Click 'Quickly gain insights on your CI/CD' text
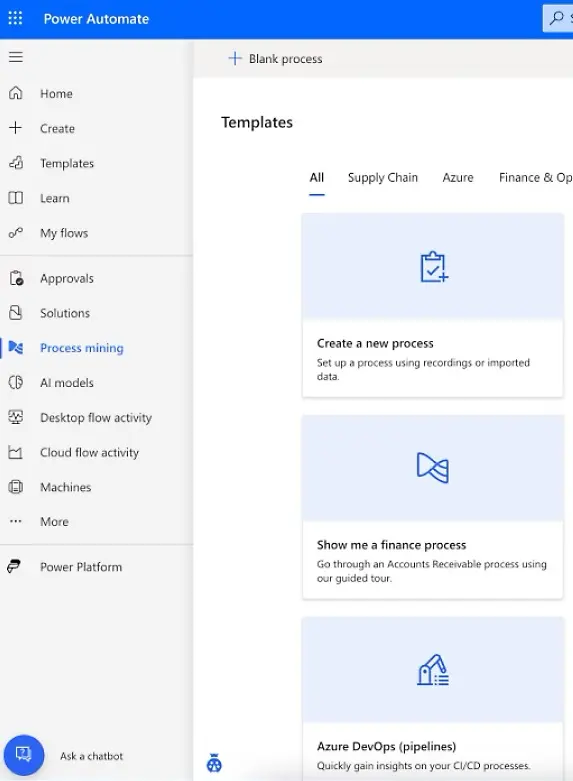Screen dimensions: 573x781 (423, 766)
